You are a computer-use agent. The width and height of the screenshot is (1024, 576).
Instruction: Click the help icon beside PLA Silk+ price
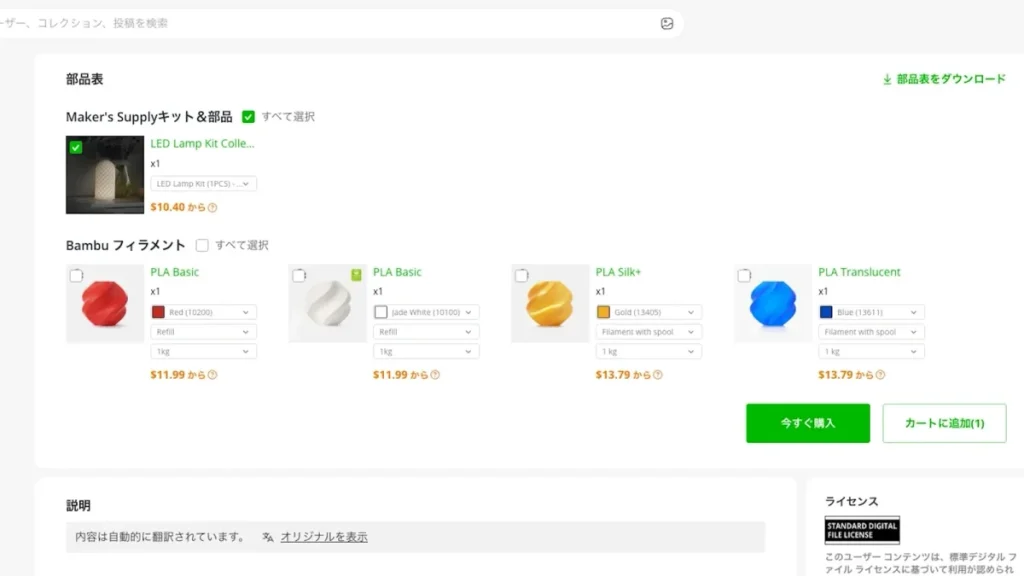click(658, 375)
